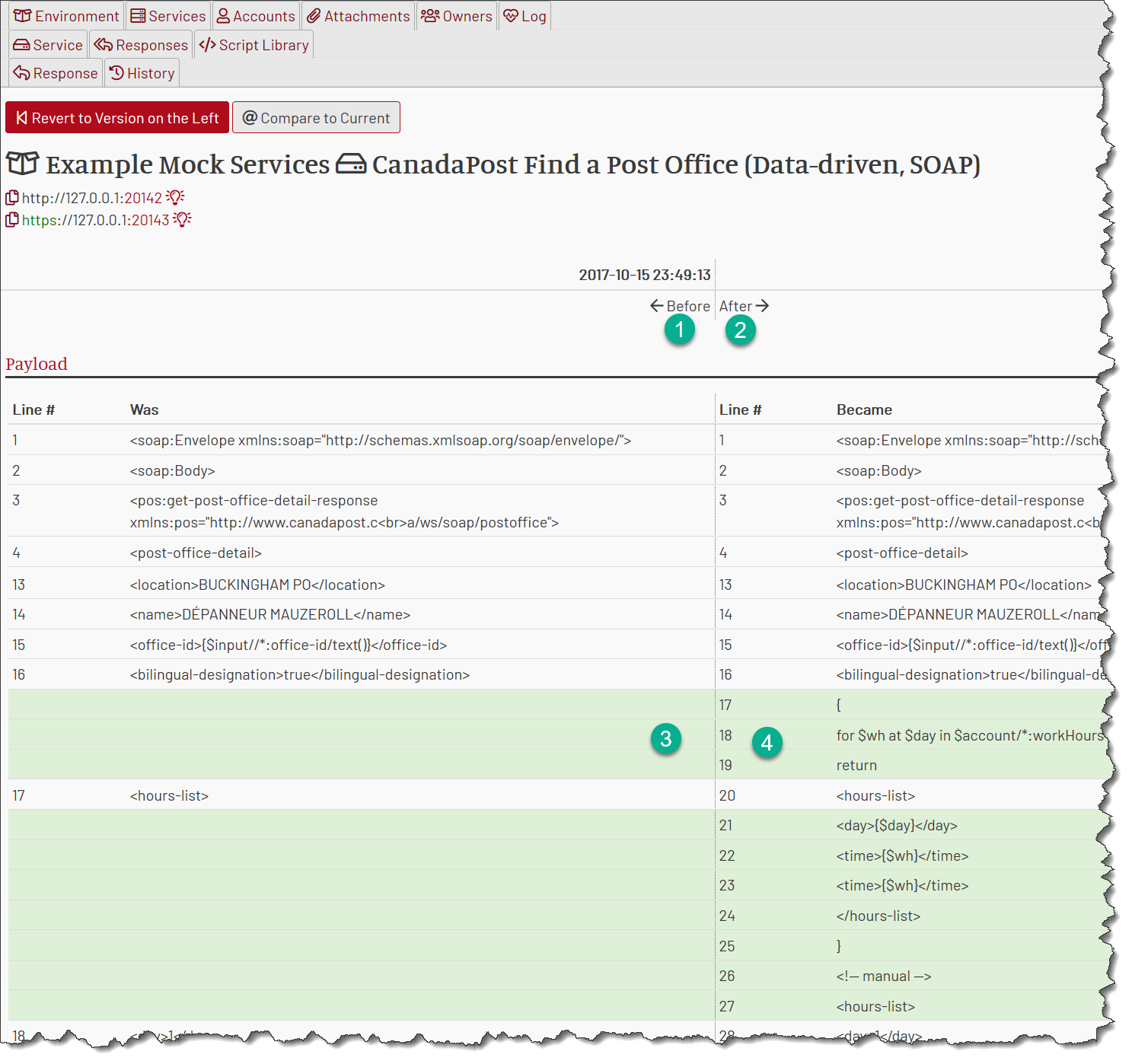Click the Responses reply-all icon
This screenshot has height=1064, width=1132.
tap(104, 45)
